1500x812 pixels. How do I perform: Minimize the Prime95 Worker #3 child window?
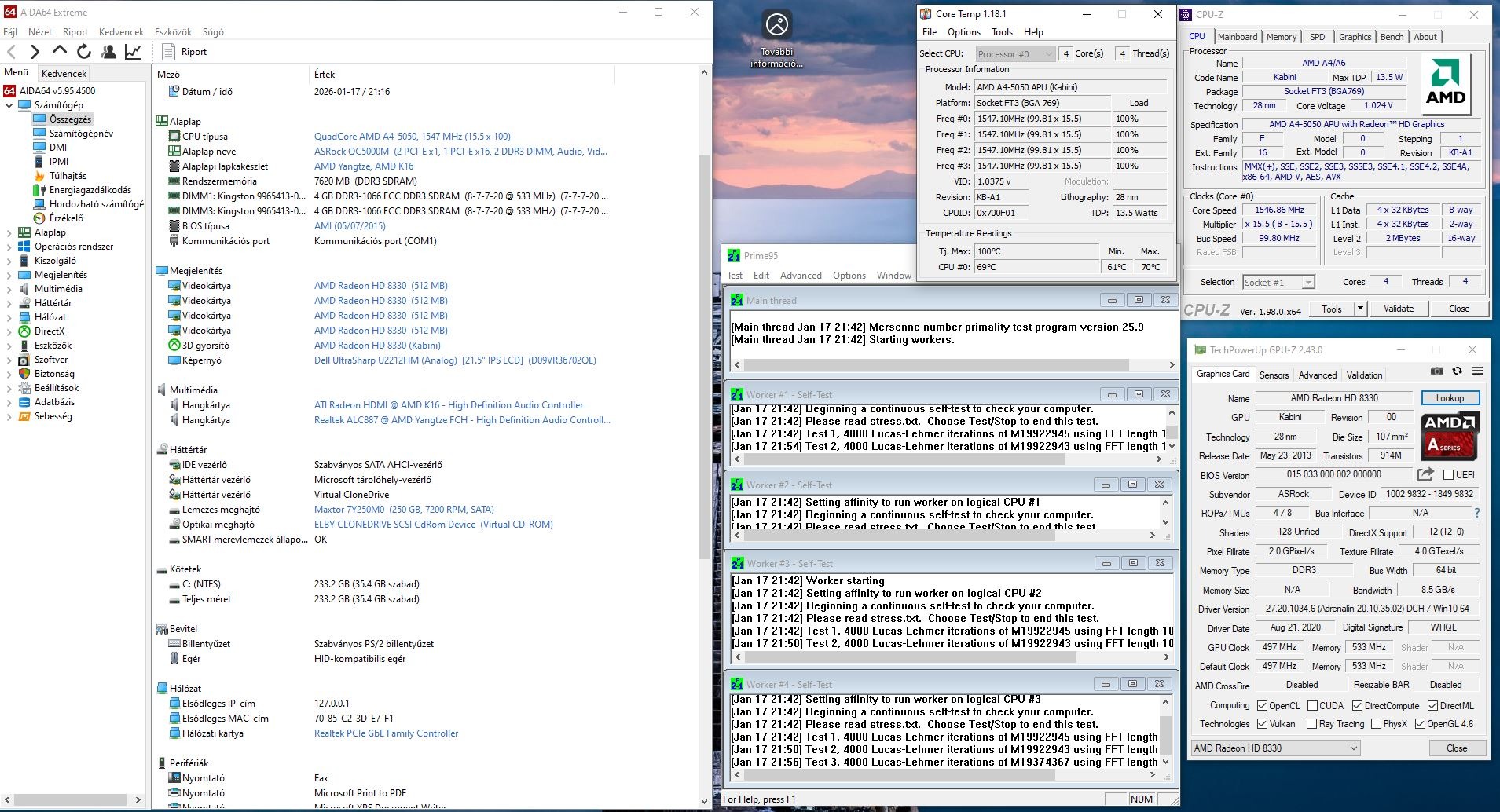1106,563
